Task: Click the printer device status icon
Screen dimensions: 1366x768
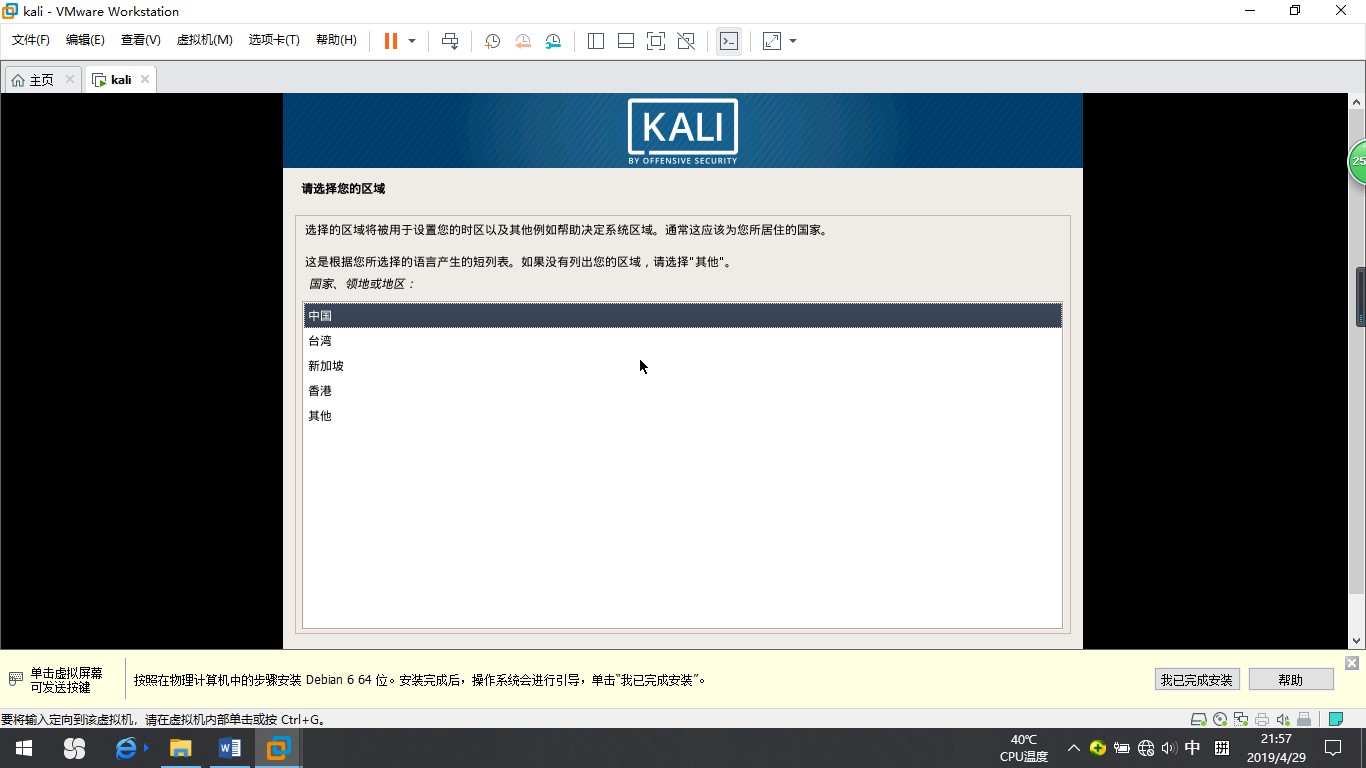Action: coord(1262,719)
